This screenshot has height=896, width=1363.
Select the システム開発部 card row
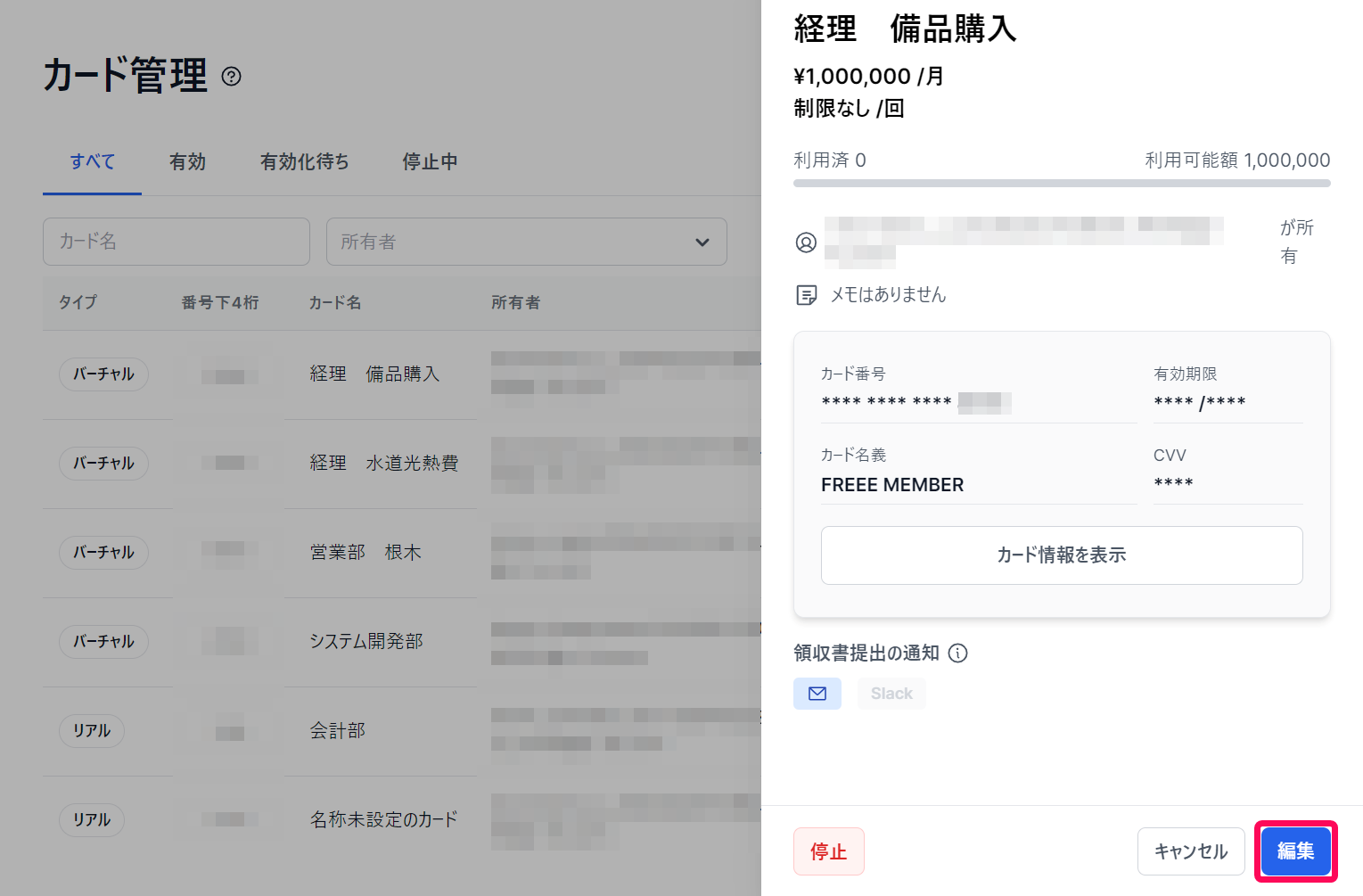click(402, 642)
